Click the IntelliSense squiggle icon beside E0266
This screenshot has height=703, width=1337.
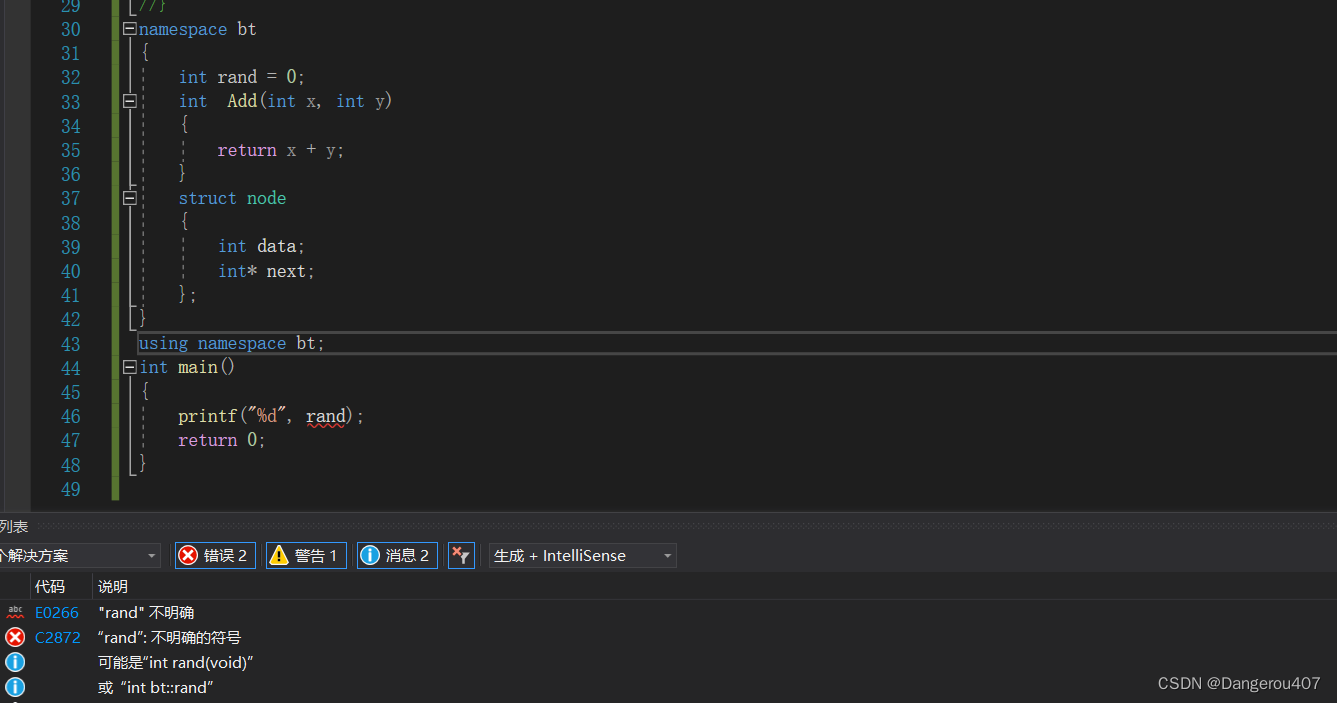15,612
